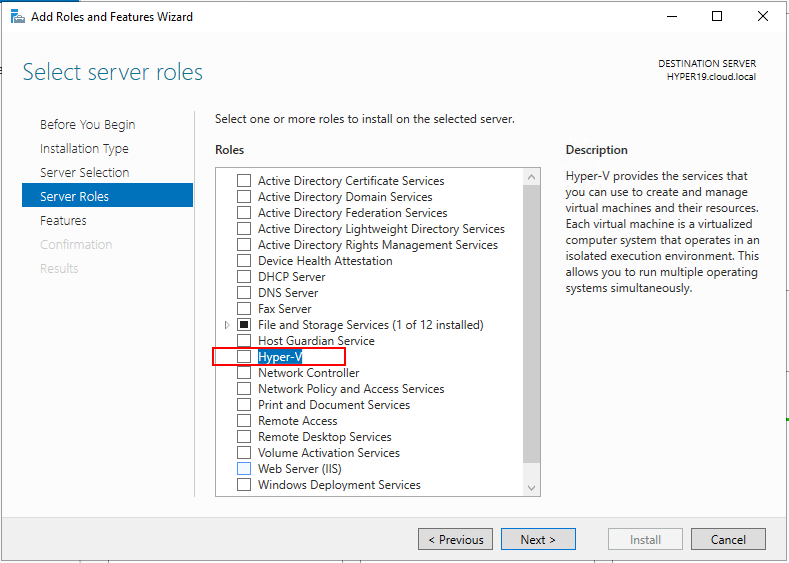Switch to Server Selection step
The height and width of the screenshot is (563, 789).
click(x=84, y=173)
